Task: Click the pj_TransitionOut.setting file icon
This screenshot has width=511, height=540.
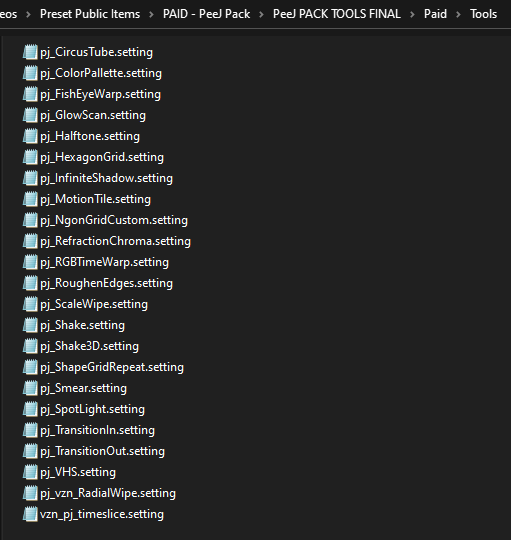Action: 30,451
